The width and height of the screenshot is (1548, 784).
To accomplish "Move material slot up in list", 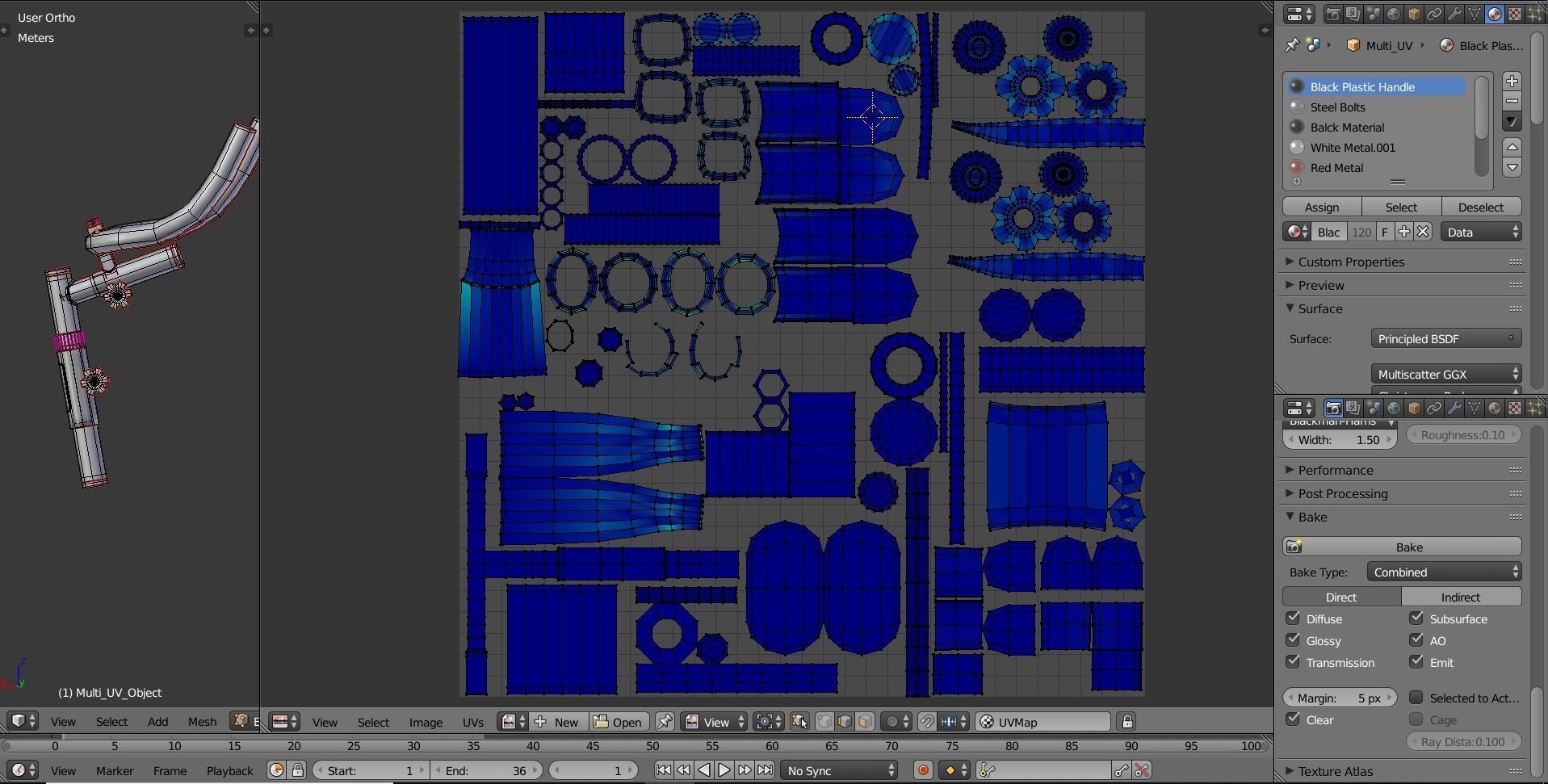I will coord(1512,147).
